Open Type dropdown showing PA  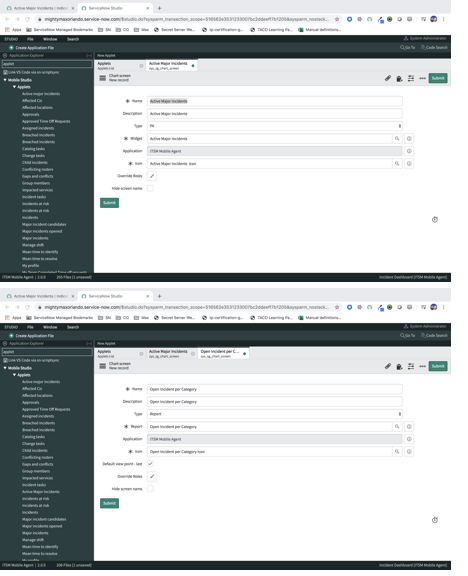point(274,126)
